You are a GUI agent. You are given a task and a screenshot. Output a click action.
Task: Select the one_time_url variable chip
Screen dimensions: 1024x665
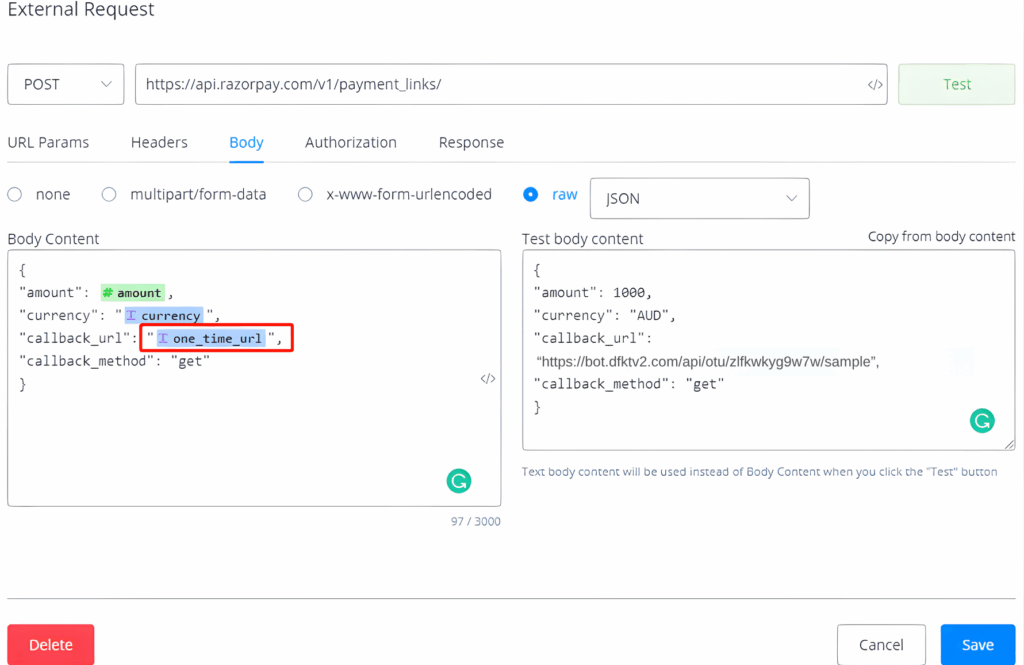coord(211,339)
